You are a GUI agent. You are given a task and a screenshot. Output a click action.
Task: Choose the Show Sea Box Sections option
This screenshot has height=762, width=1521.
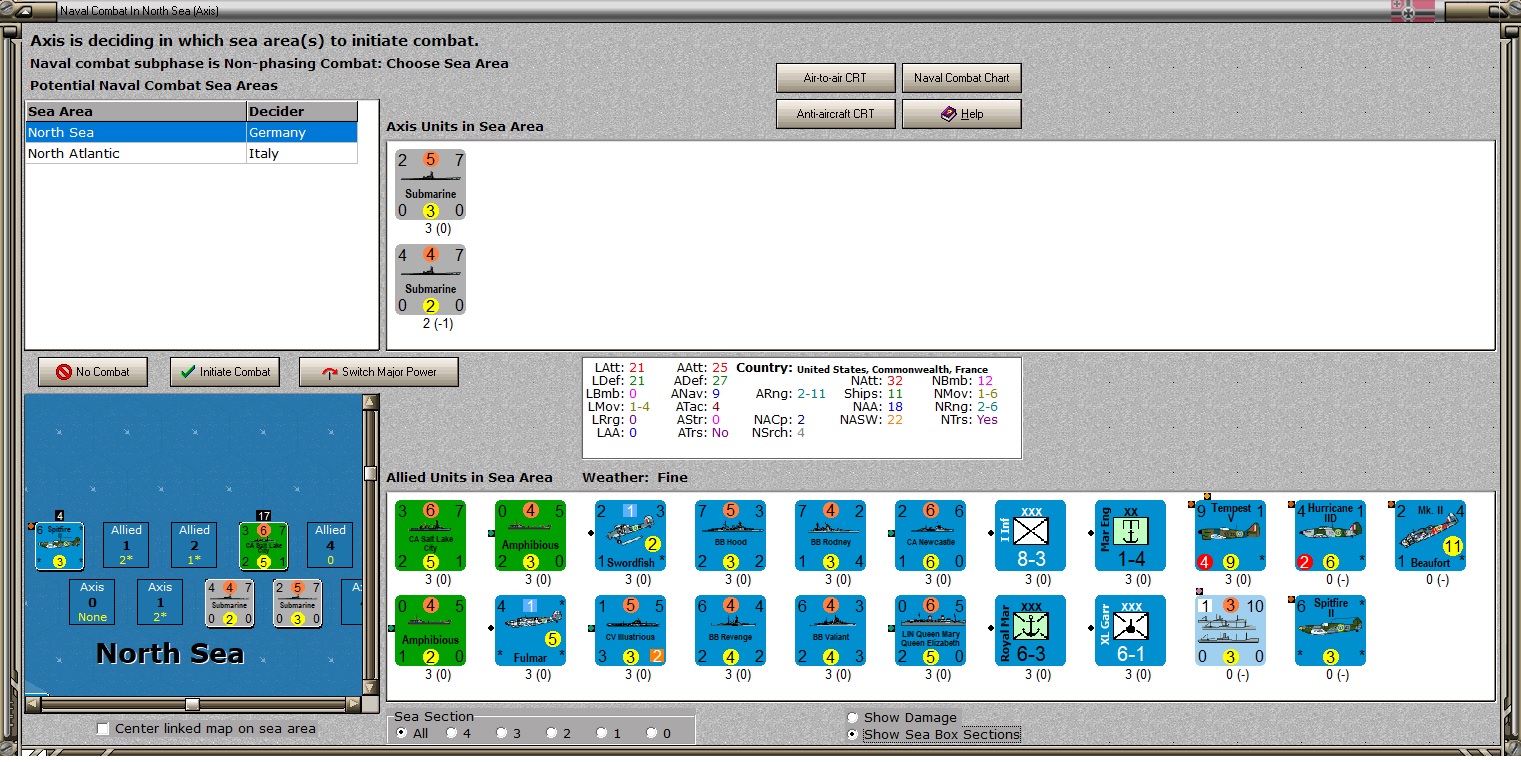coord(934,734)
